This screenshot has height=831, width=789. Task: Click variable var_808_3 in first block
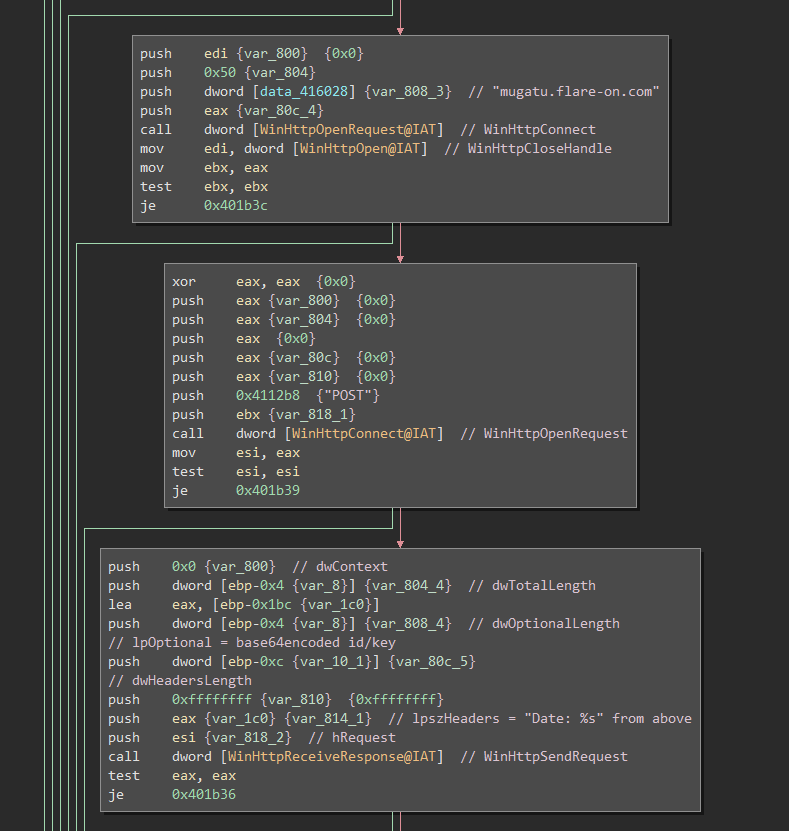pyautogui.click(x=407, y=92)
